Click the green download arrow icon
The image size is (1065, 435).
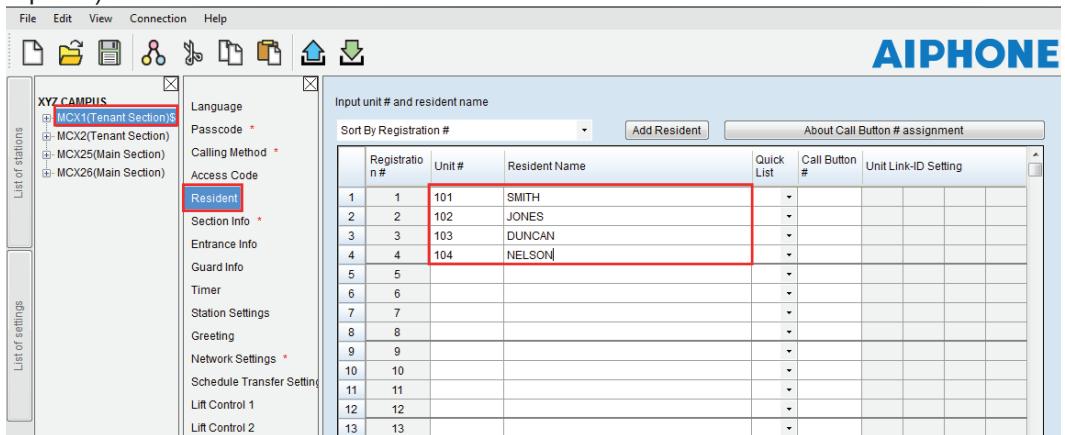click(352, 52)
